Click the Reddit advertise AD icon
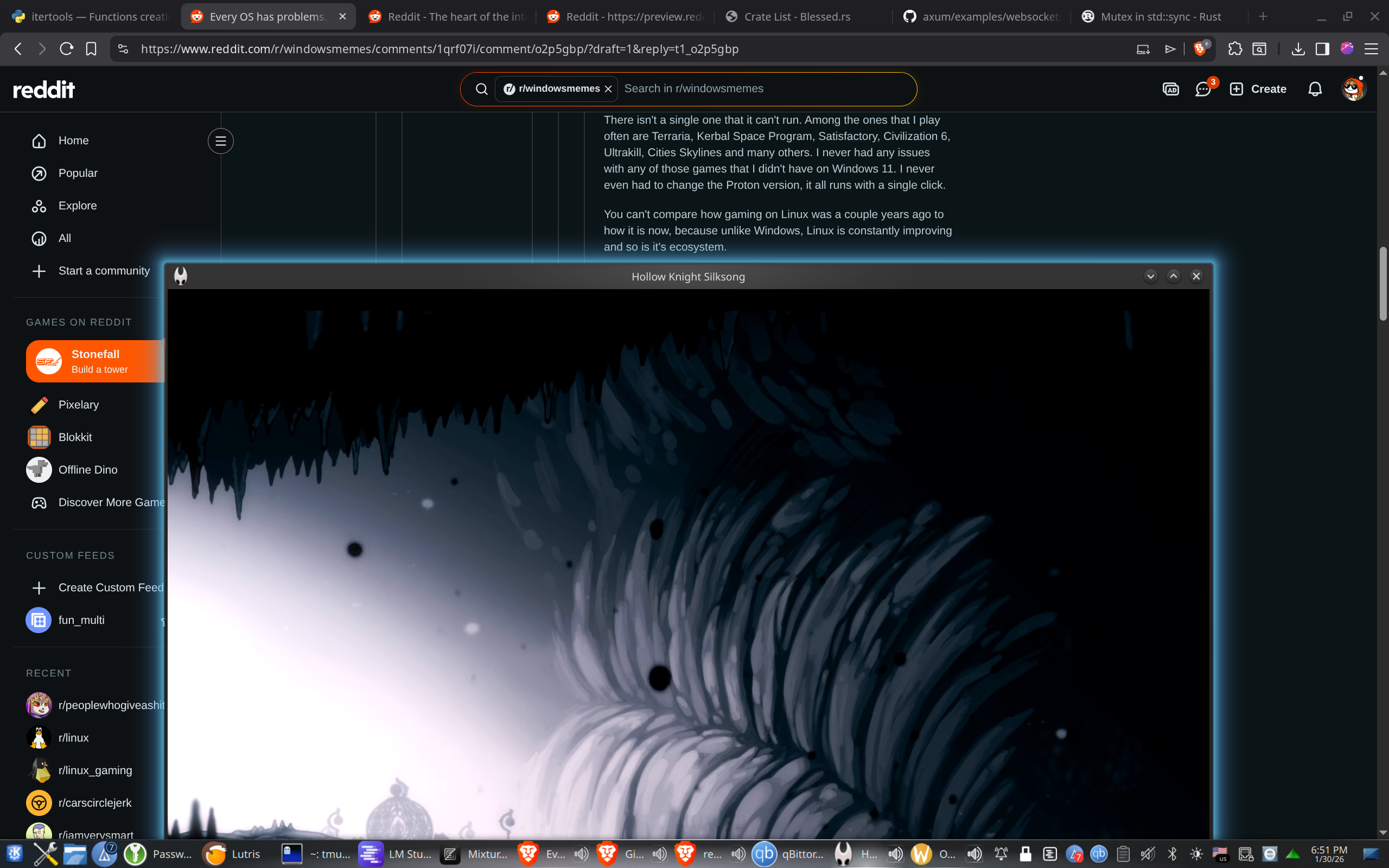The image size is (1389, 868). 1170,89
